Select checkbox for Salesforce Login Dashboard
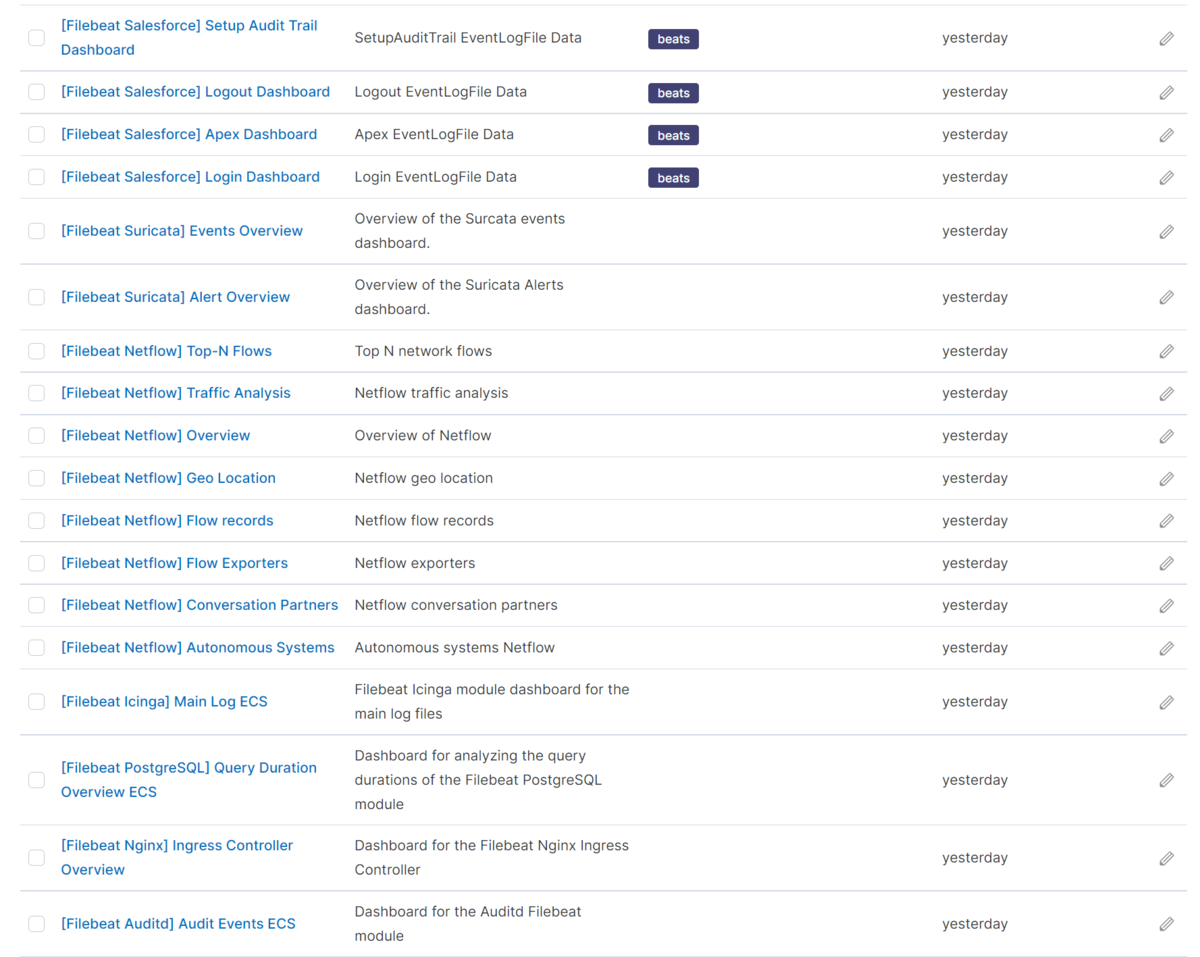1200x957 pixels. click(36, 177)
